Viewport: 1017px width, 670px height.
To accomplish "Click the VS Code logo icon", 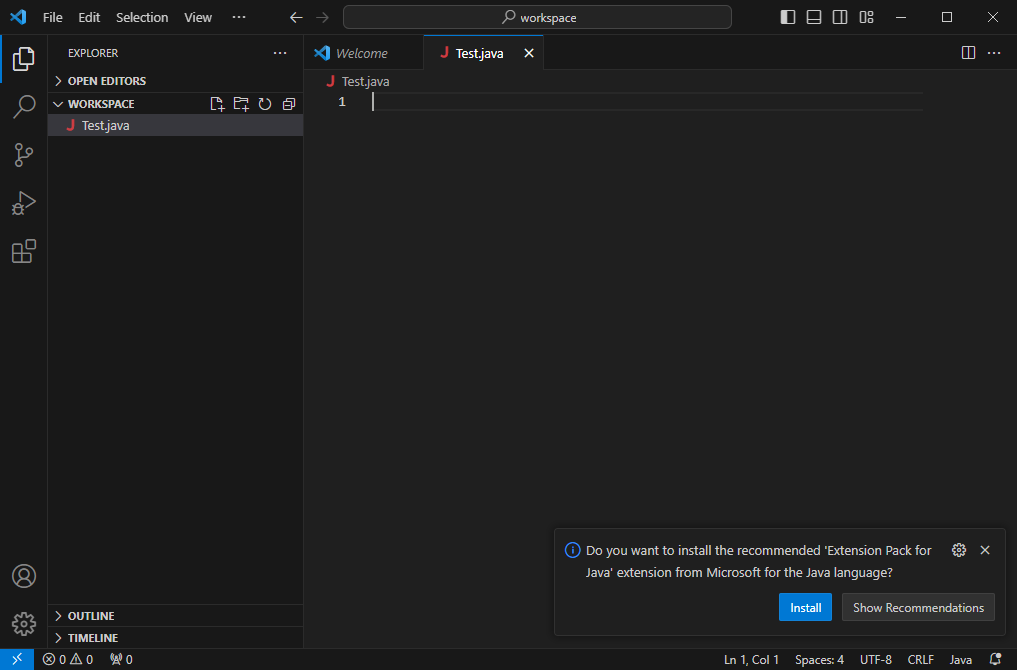I will pos(18,17).
